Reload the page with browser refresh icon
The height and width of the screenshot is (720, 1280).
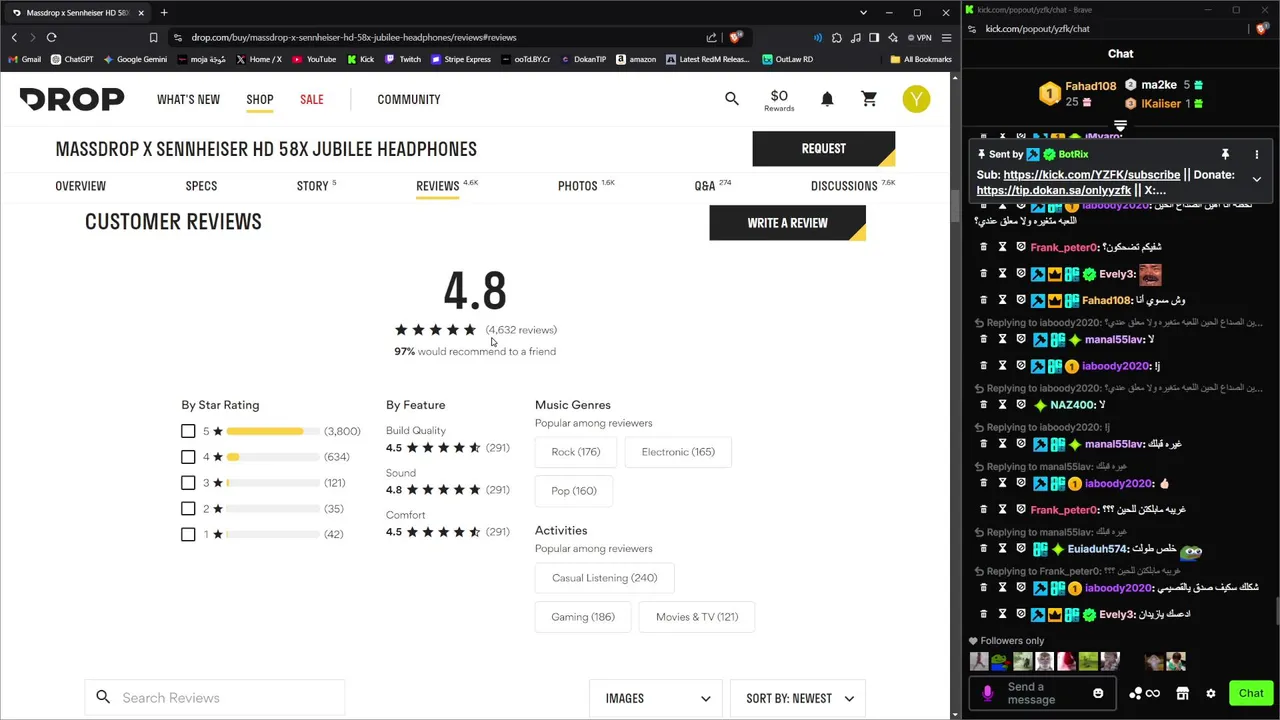tap(52, 37)
